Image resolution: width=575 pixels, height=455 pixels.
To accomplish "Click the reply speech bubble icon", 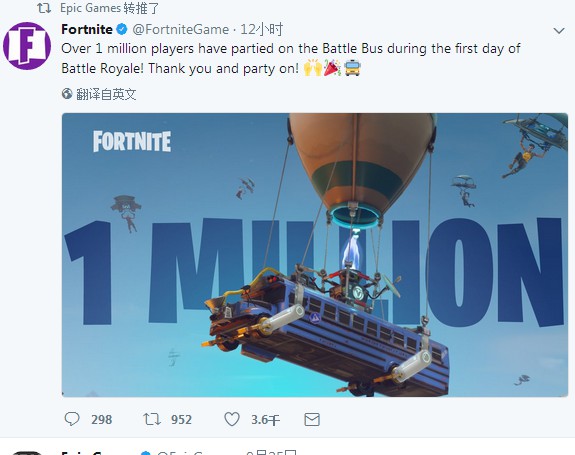I will tap(72, 419).
